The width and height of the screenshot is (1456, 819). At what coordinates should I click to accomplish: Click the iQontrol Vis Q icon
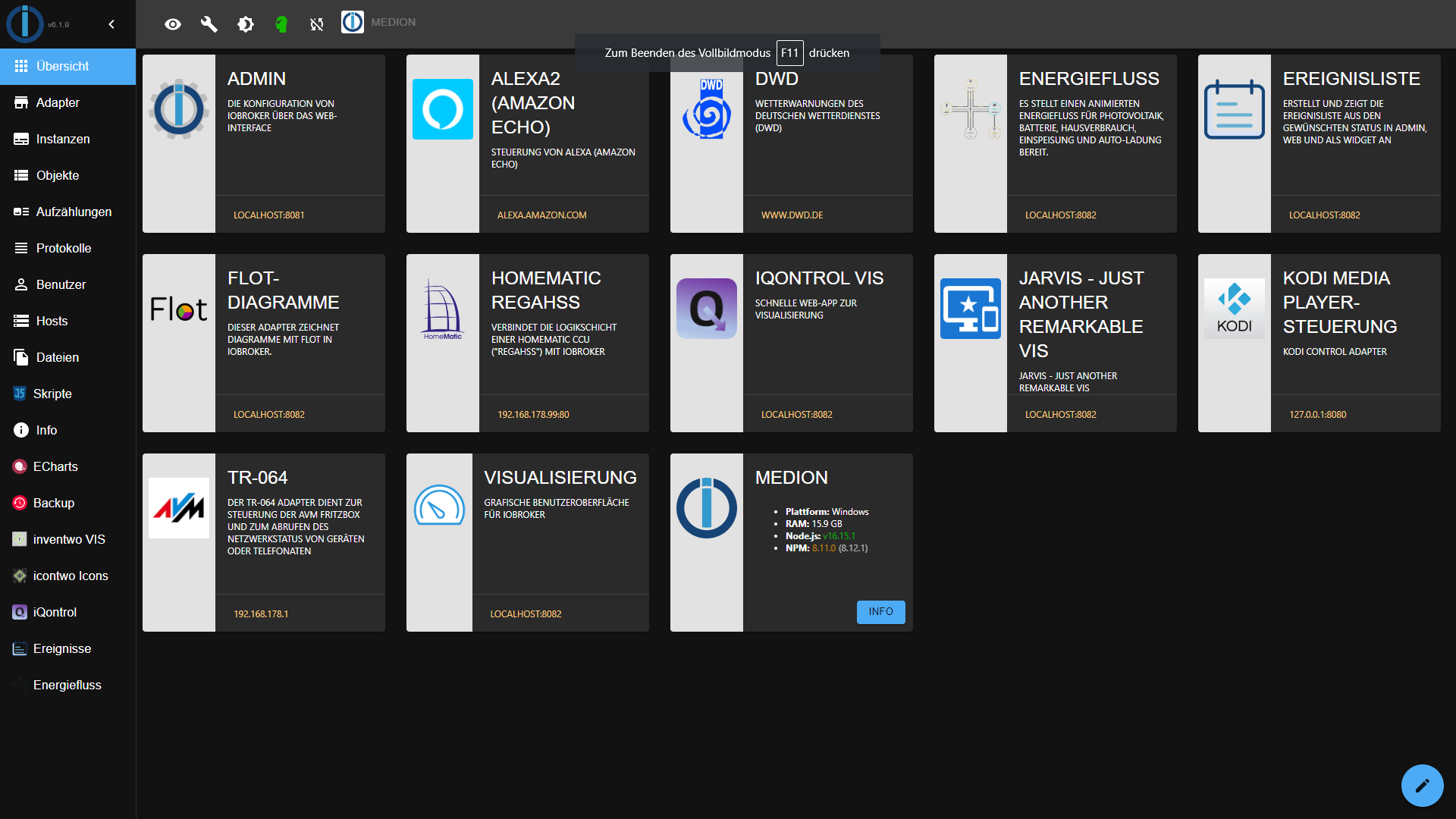(x=707, y=309)
